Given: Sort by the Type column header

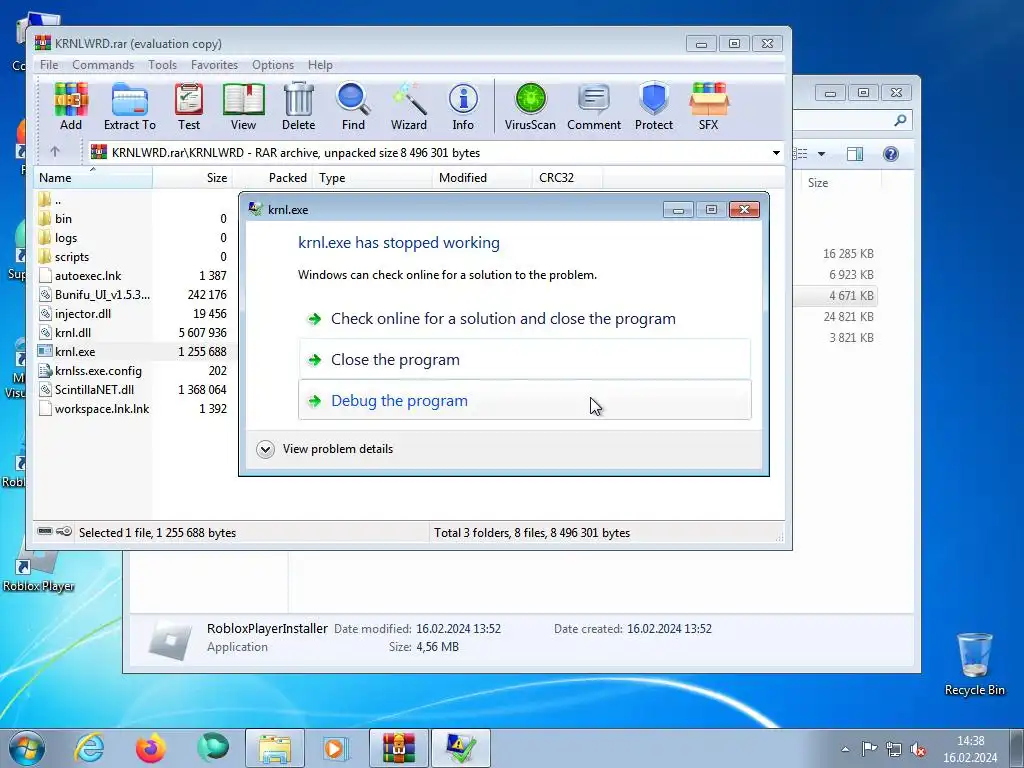Looking at the screenshot, I should tap(372, 178).
